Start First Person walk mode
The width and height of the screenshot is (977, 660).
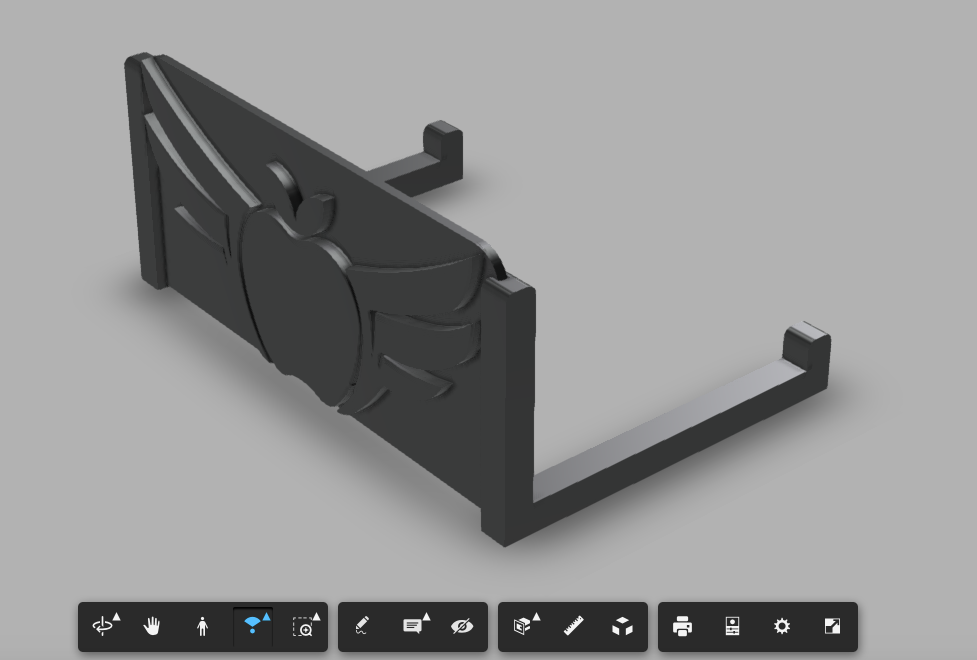202,626
